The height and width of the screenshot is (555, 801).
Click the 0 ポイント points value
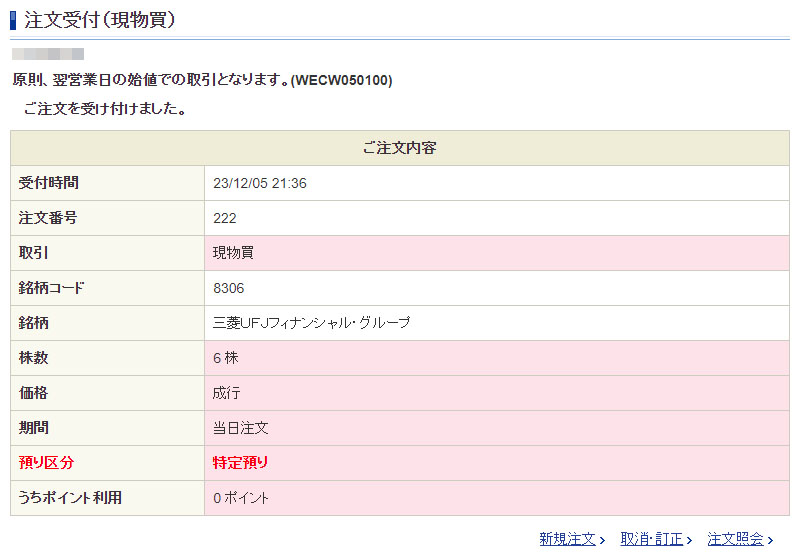tap(241, 498)
